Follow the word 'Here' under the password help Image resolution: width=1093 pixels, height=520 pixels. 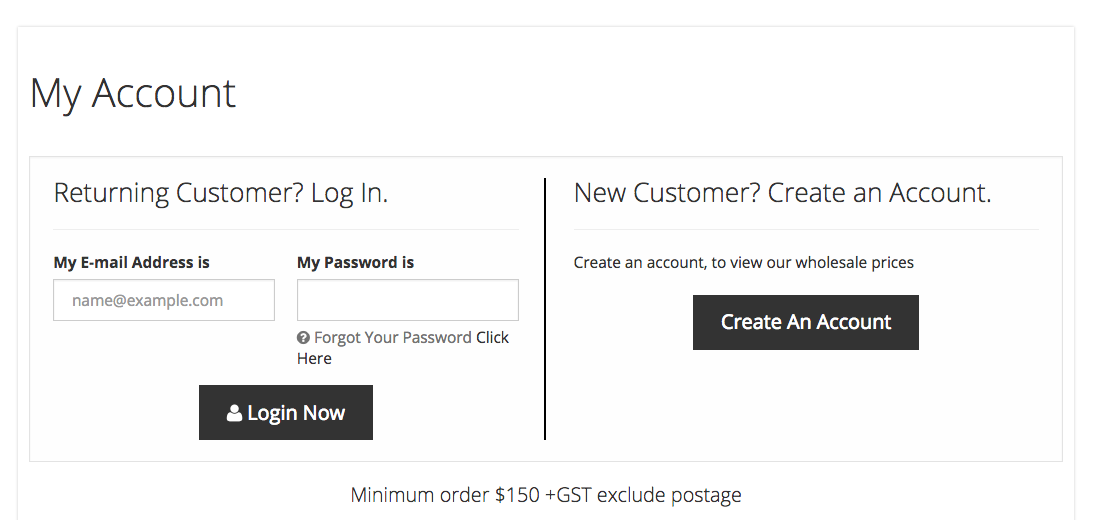coord(314,358)
